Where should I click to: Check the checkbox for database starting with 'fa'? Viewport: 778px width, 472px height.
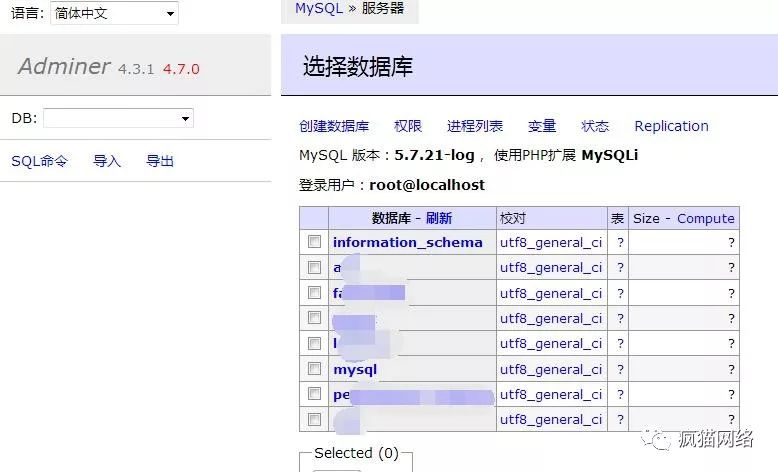pyautogui.click(x=314, y=292)
